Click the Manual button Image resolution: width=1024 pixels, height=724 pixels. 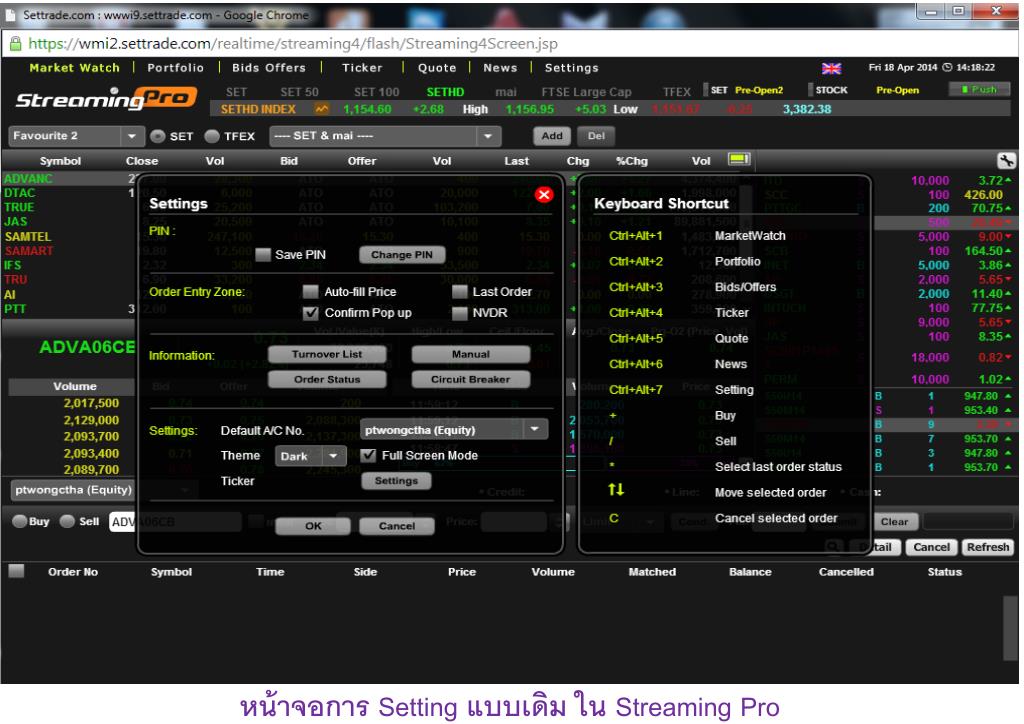470,354
